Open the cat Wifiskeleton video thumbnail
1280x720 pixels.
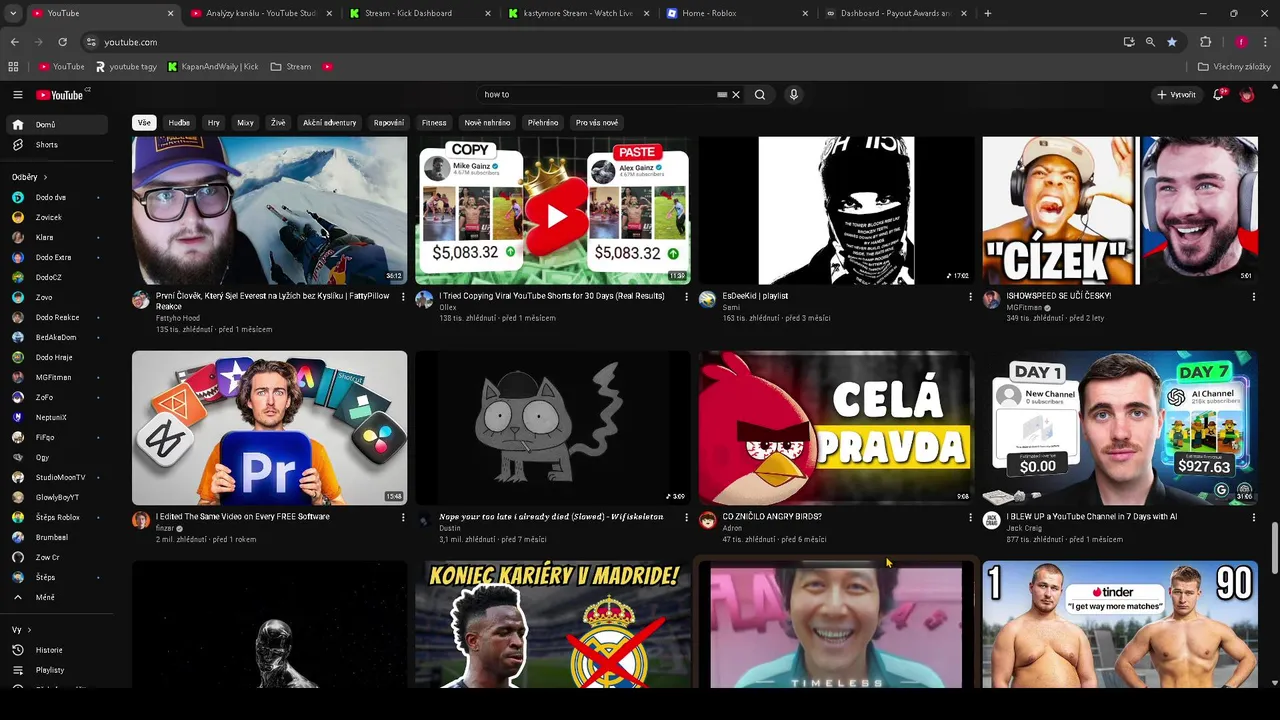click(553, 427)
